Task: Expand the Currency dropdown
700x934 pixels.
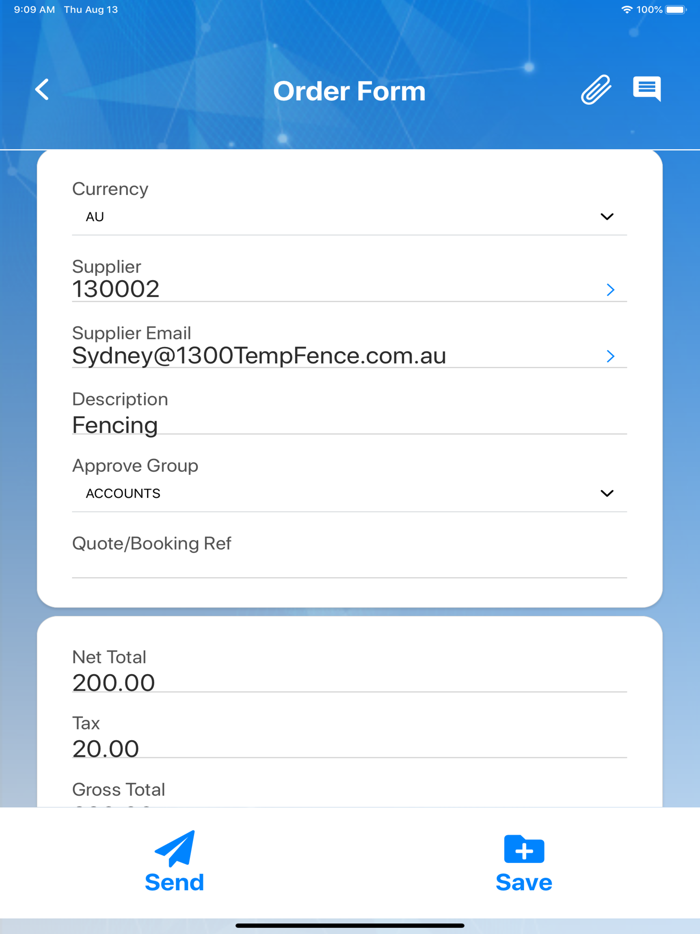Action: point(606,217)
